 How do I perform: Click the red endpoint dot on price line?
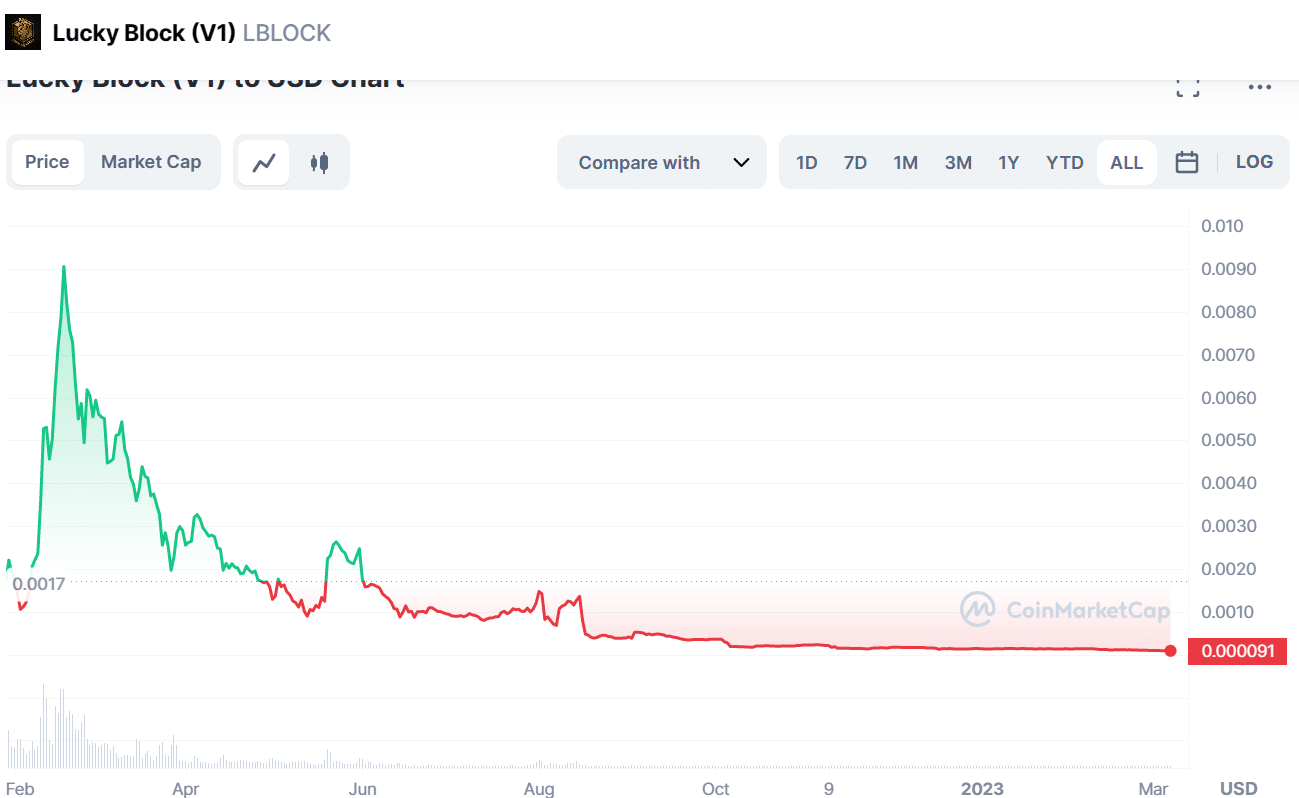click(1170, 651)
